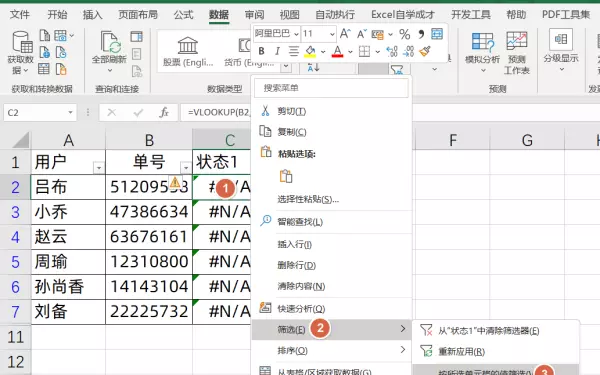600x375 pixels.
Task: Select the 股票 (Stocks) data type
Action: 188,52
